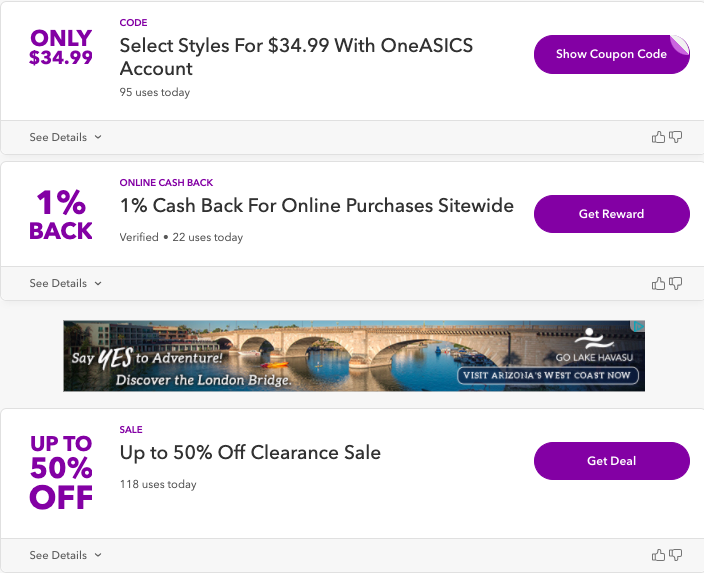The width and height of the screenshot is (704, 573).
Task: Click the ONLY $34.99 badge
Action: (61, 48)
